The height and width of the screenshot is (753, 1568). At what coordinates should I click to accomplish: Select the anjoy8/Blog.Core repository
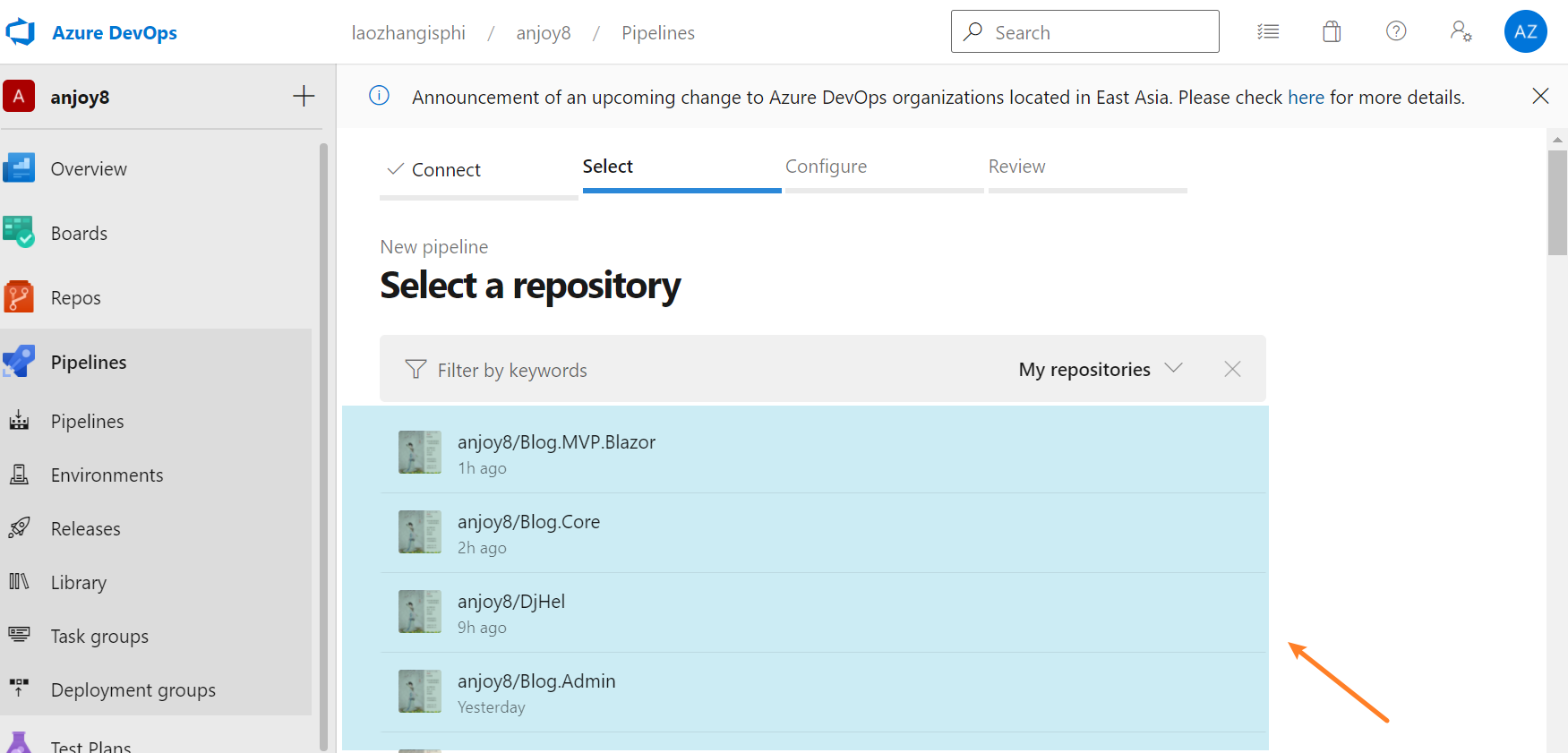(x=824, y=533)
